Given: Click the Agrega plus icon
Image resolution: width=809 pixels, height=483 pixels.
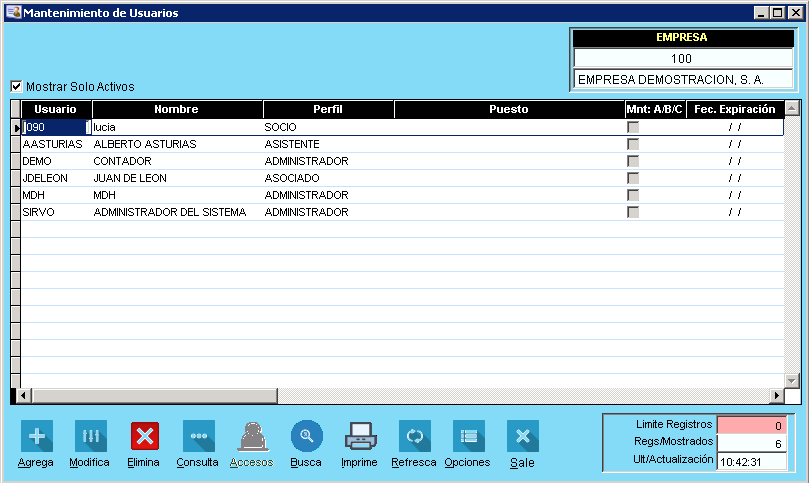Looking at the screenshot, I should (x=36, y=436).
